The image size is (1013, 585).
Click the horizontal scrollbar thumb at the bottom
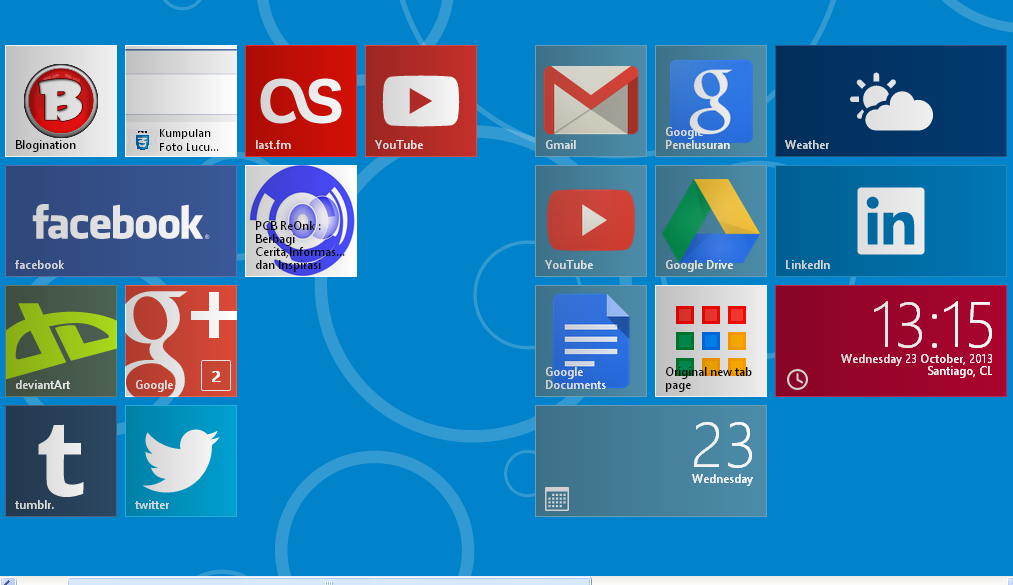[x=329, y=582]
